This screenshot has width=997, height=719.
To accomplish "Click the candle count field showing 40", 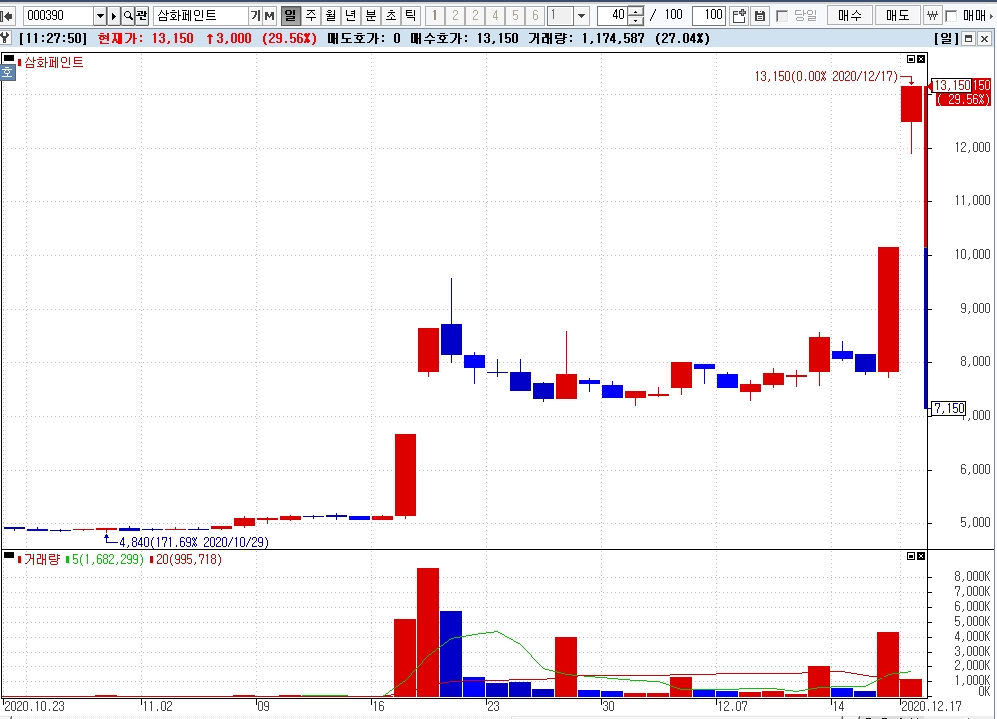I will point(613,15).
